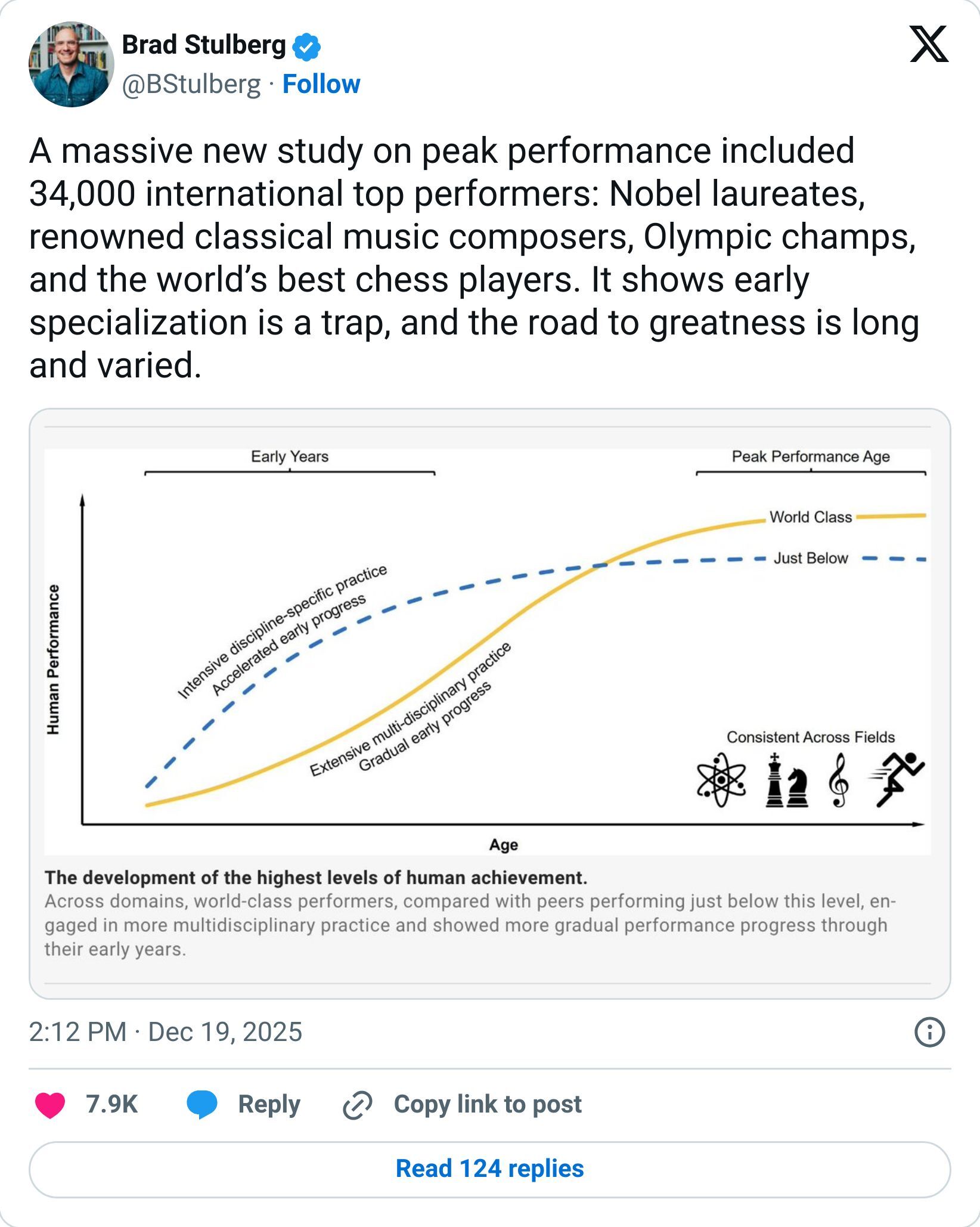This screenshot has height=1227, width=980.
Task: Open replies via the speech bubble icon
Action: click(x=202, y=1104)
